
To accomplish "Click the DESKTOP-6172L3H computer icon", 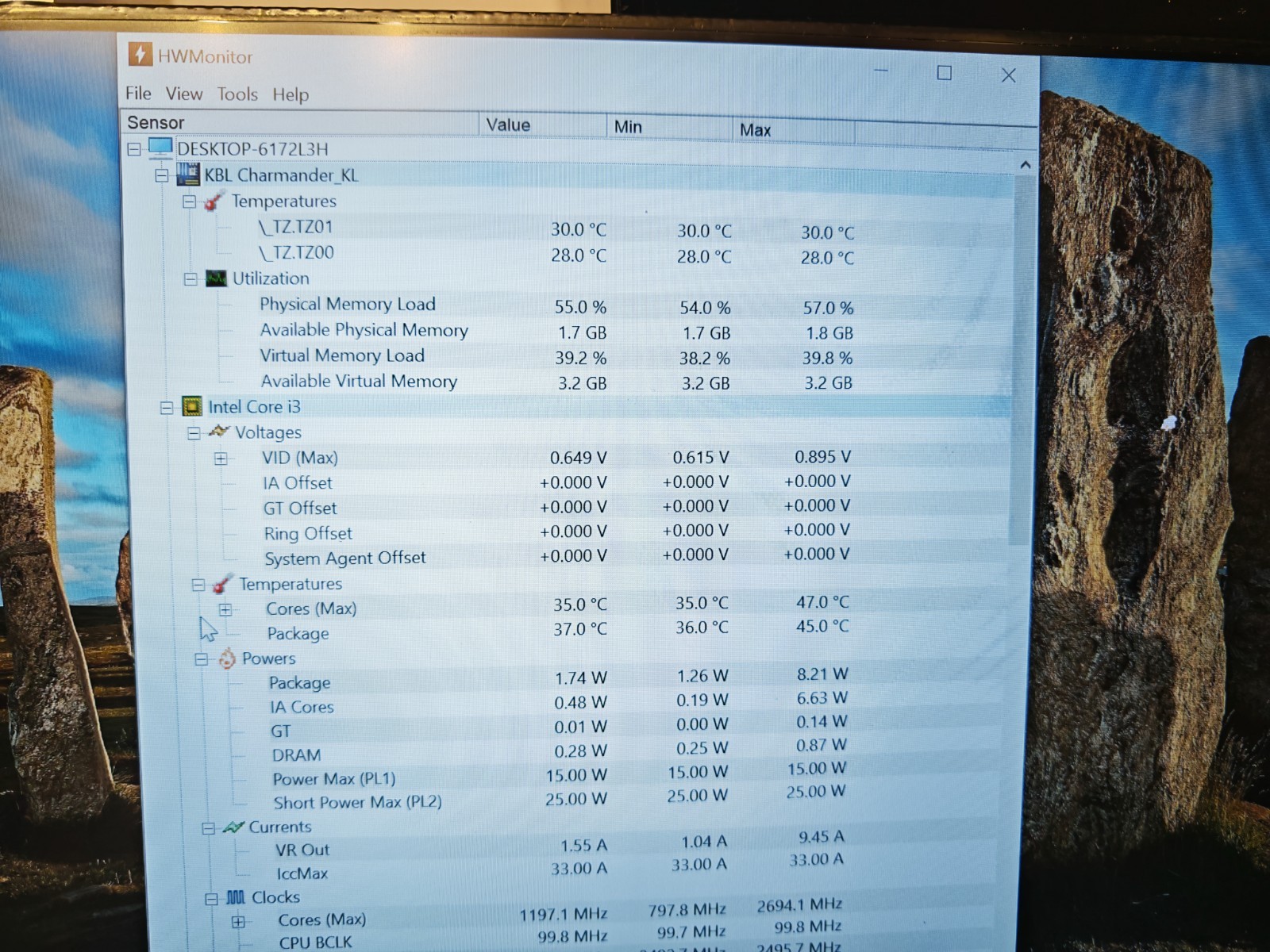I will (x=160, y=148).
